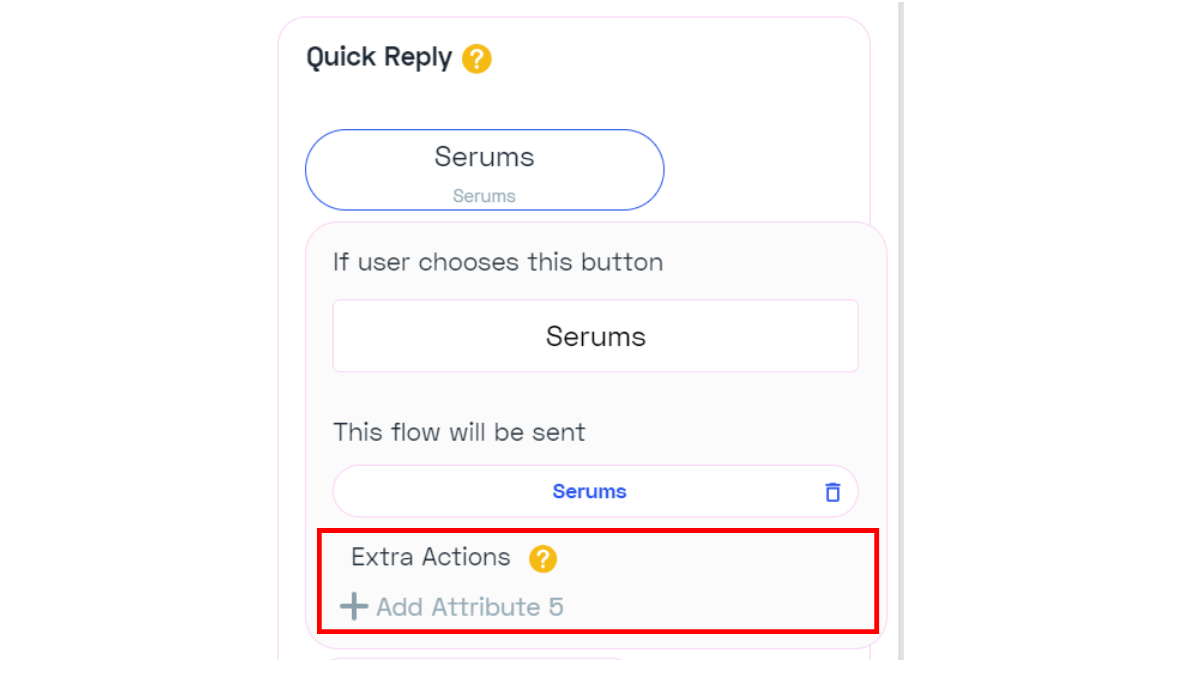Click the Quick Reply help question-mark icon

coord(477,59)
